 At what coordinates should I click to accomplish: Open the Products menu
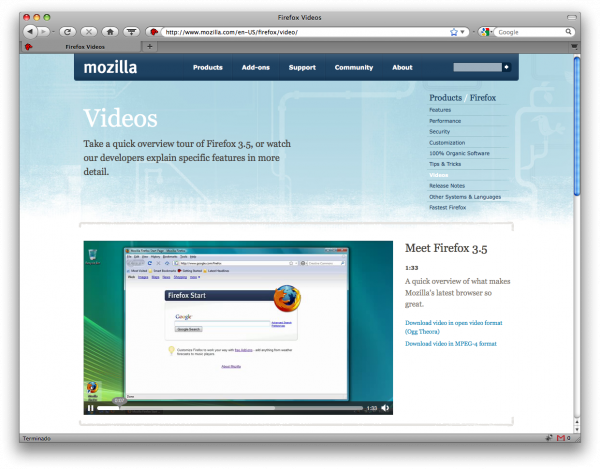click(208, 67)
